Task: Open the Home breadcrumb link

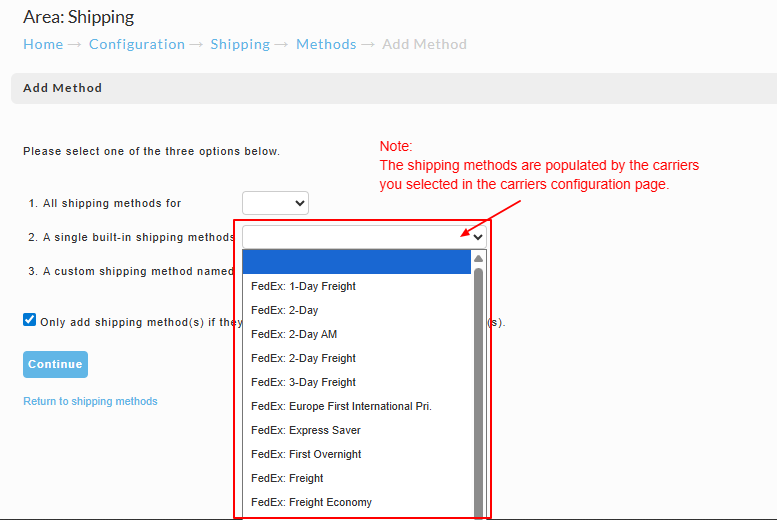Action: pyautogui.click(x=43, y=44)
